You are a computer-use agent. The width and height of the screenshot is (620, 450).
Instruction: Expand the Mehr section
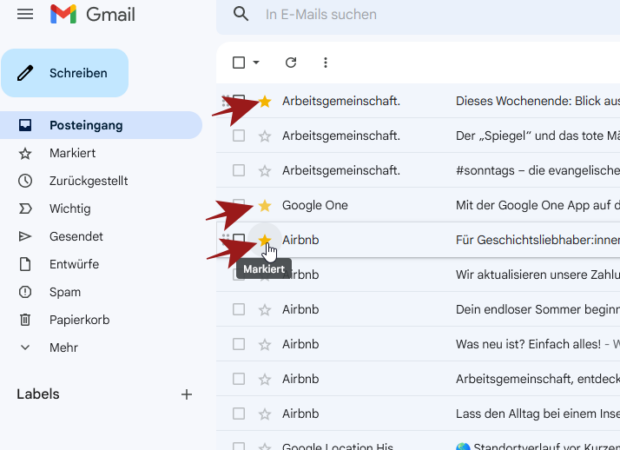(63, 348)
